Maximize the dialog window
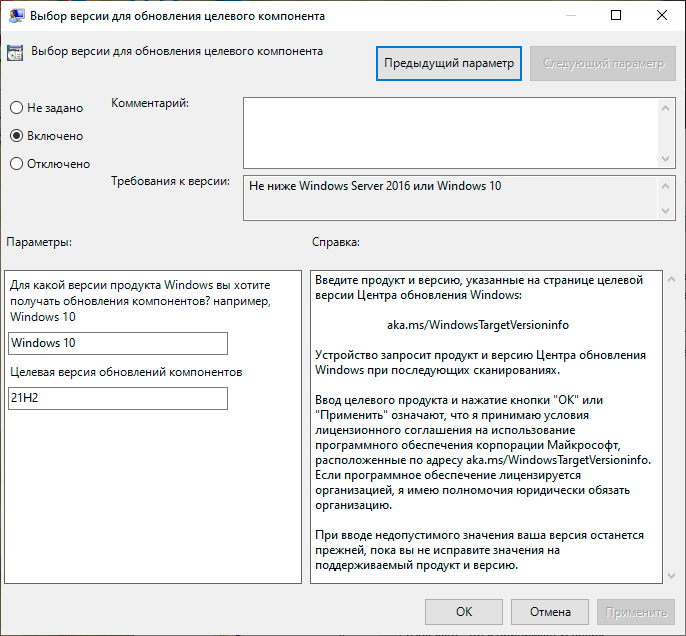Screen dimensions: 686x636 pyautogui.click(x=616, y=15)
